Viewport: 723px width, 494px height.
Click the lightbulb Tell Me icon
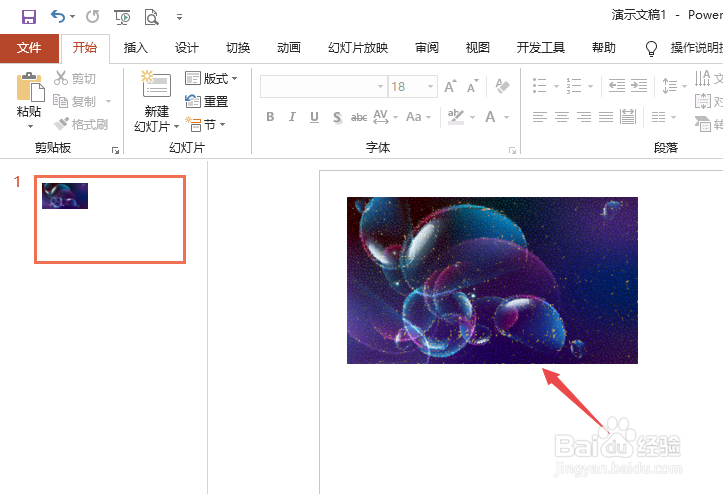[651, 48]
